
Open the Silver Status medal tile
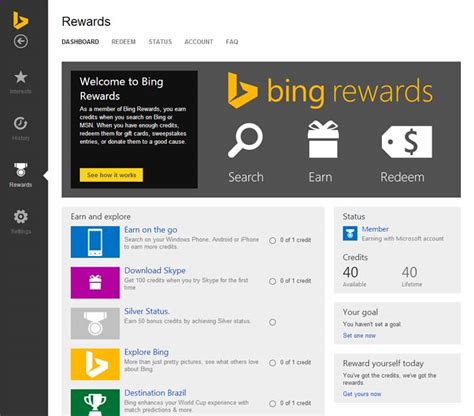click(95, 323)
